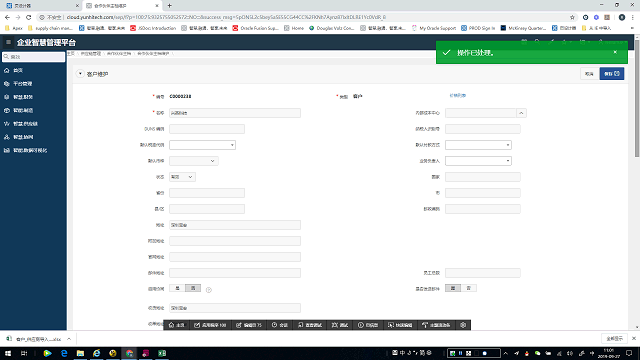Click the 主页 home button in developer toolbar
This screenshot has width=640, height=360.
[176, 325]
